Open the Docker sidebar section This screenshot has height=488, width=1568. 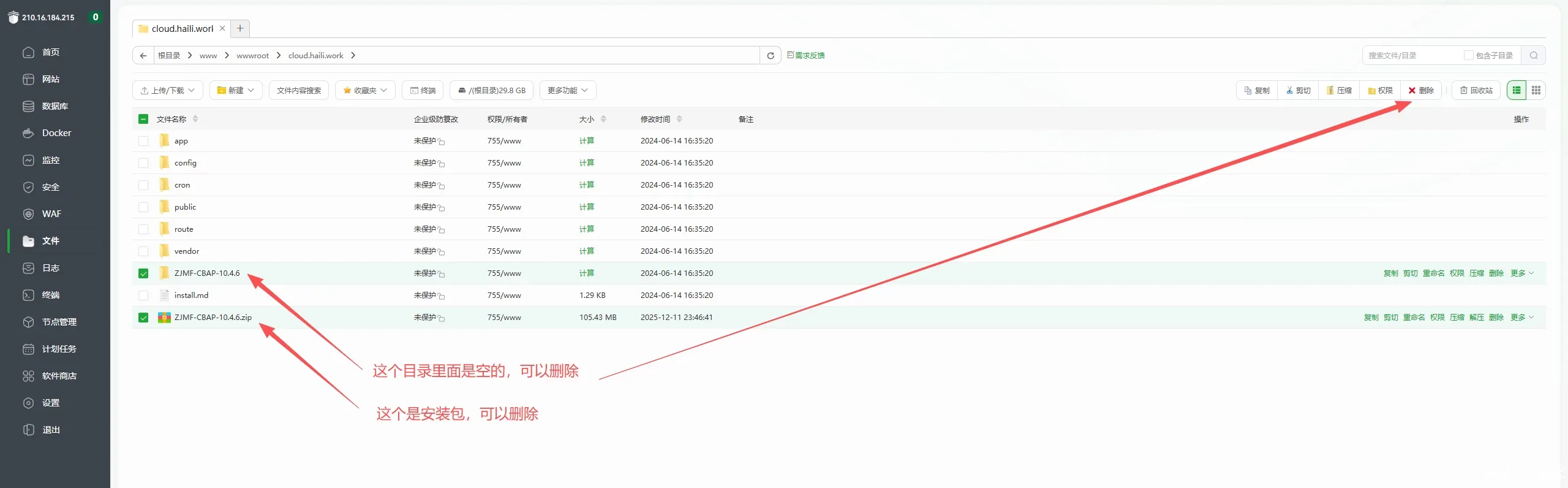click(x=56, y=133)
